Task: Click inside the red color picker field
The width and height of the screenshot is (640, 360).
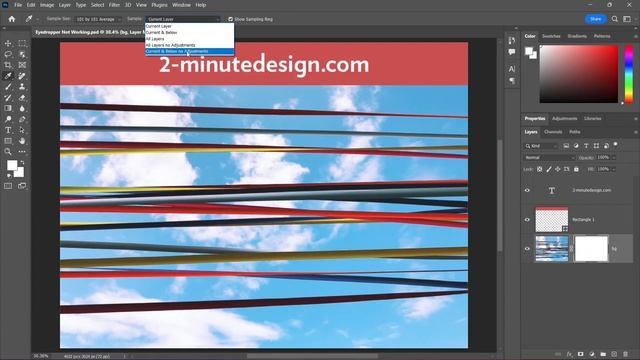Action: click(x=579, y=74)
